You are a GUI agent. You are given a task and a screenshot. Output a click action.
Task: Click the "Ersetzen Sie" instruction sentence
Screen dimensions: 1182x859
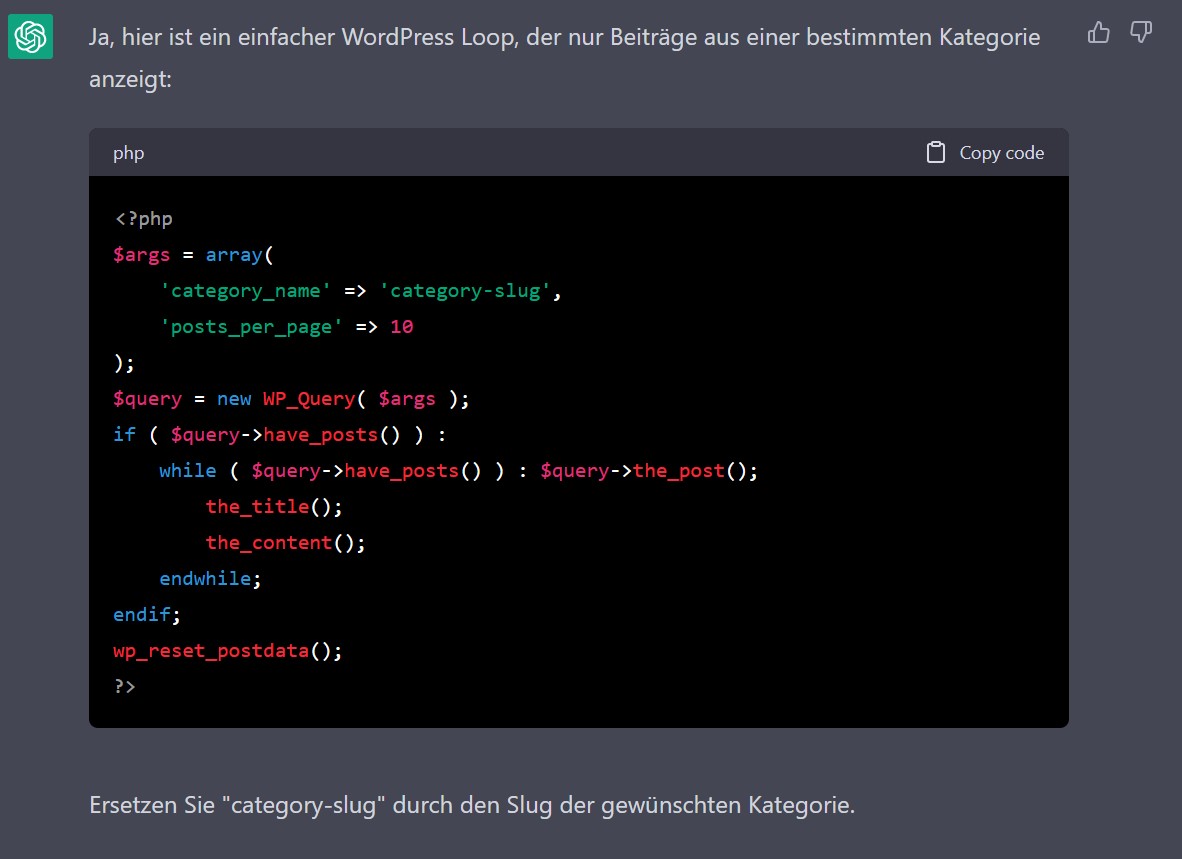tap(472, 805)
